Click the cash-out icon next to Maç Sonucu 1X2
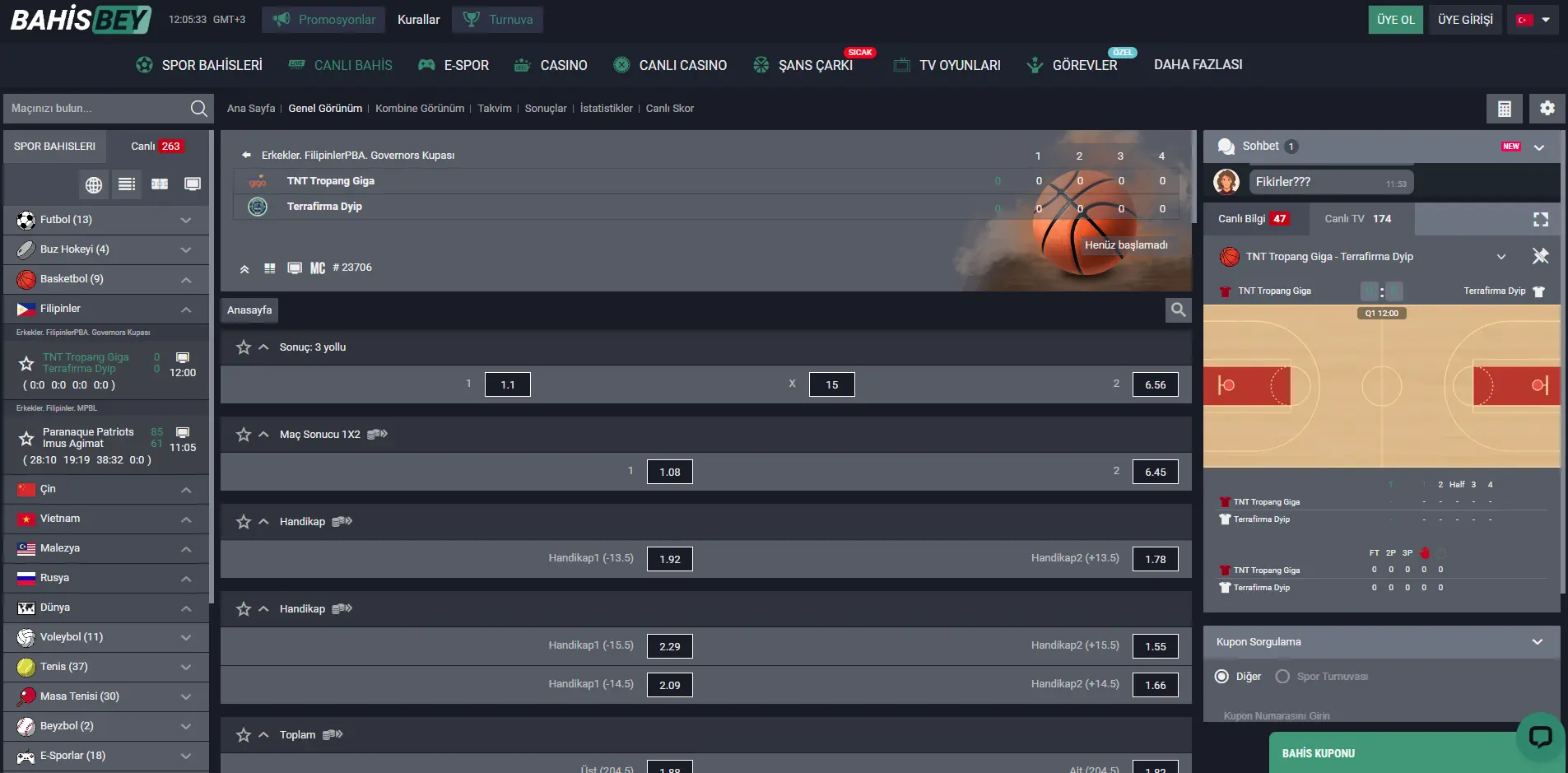The width and height of the screenshot is (1568, 773). [x=377, y=435]
